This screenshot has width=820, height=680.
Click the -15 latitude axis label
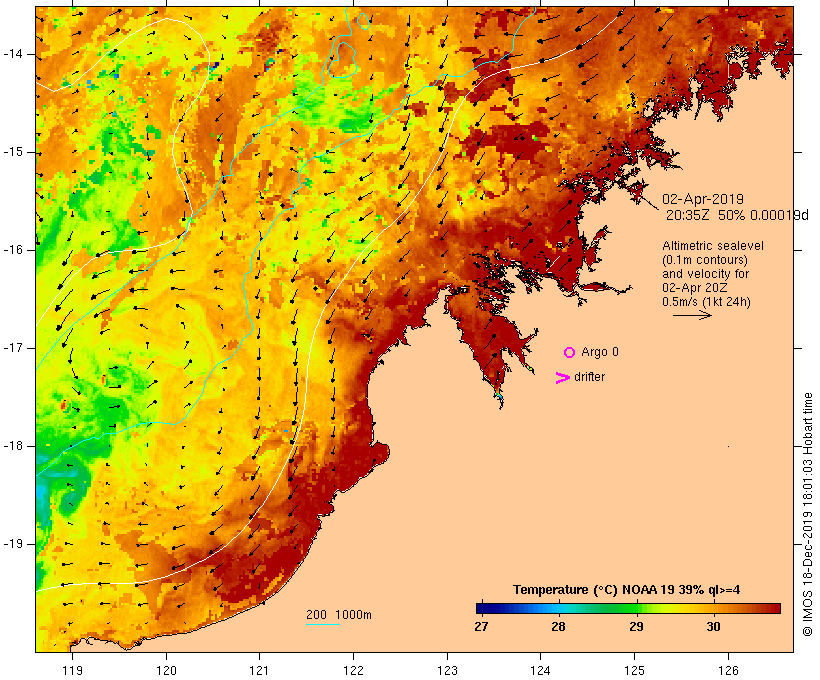[13, 152]
